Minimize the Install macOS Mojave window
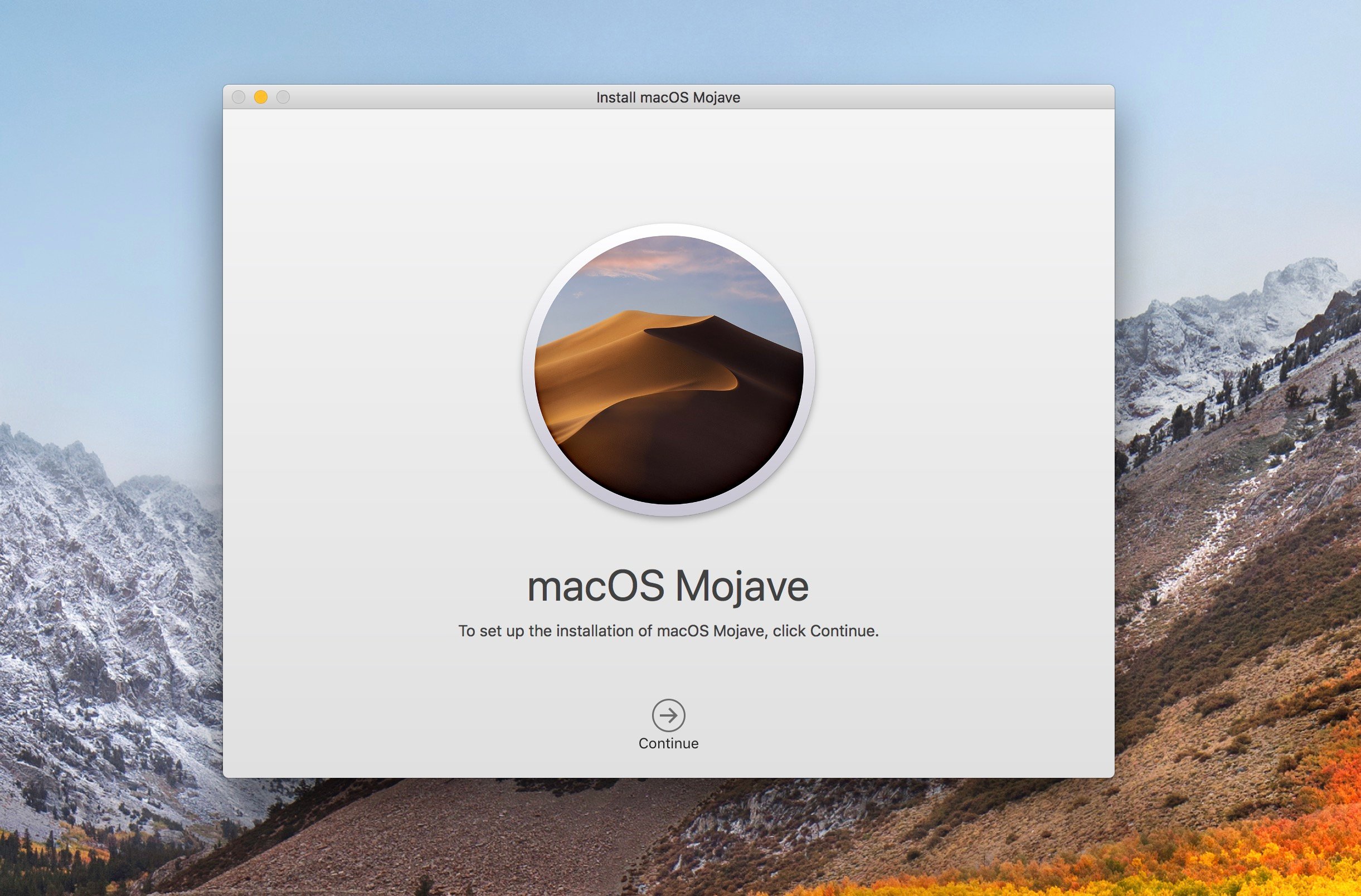1361x896 pixels. coord(261,97)
